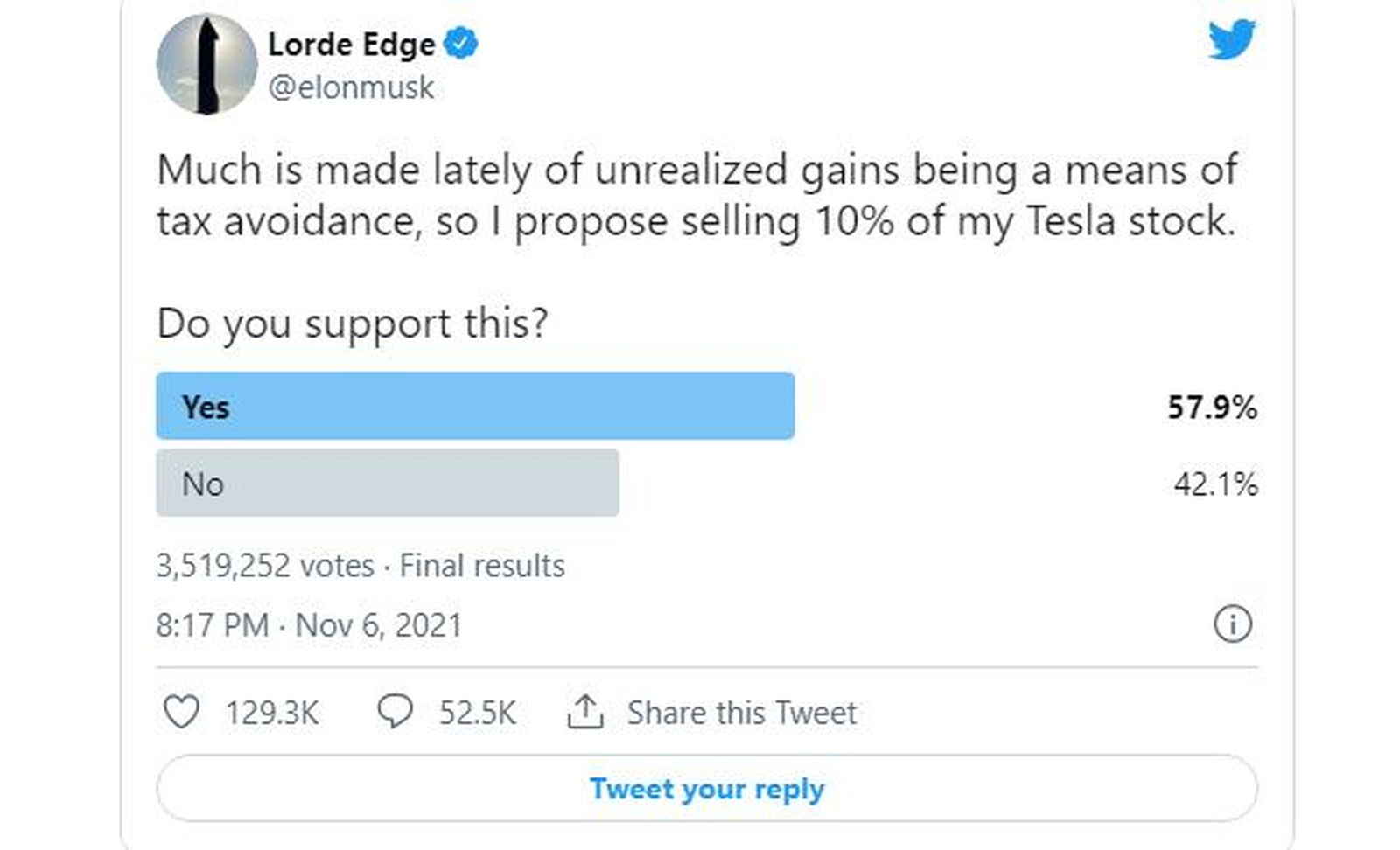Click the Yes poll result bar
The width and height of the screenshot is (1400, 850).
475,407
